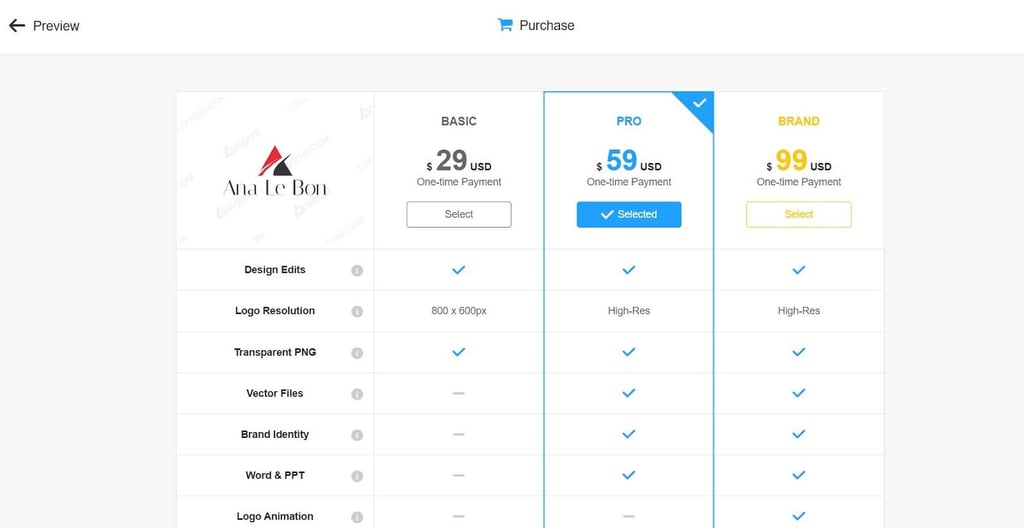Click the info icon for Brand Identity
The image size is (1024, 528).
point(357,435)
